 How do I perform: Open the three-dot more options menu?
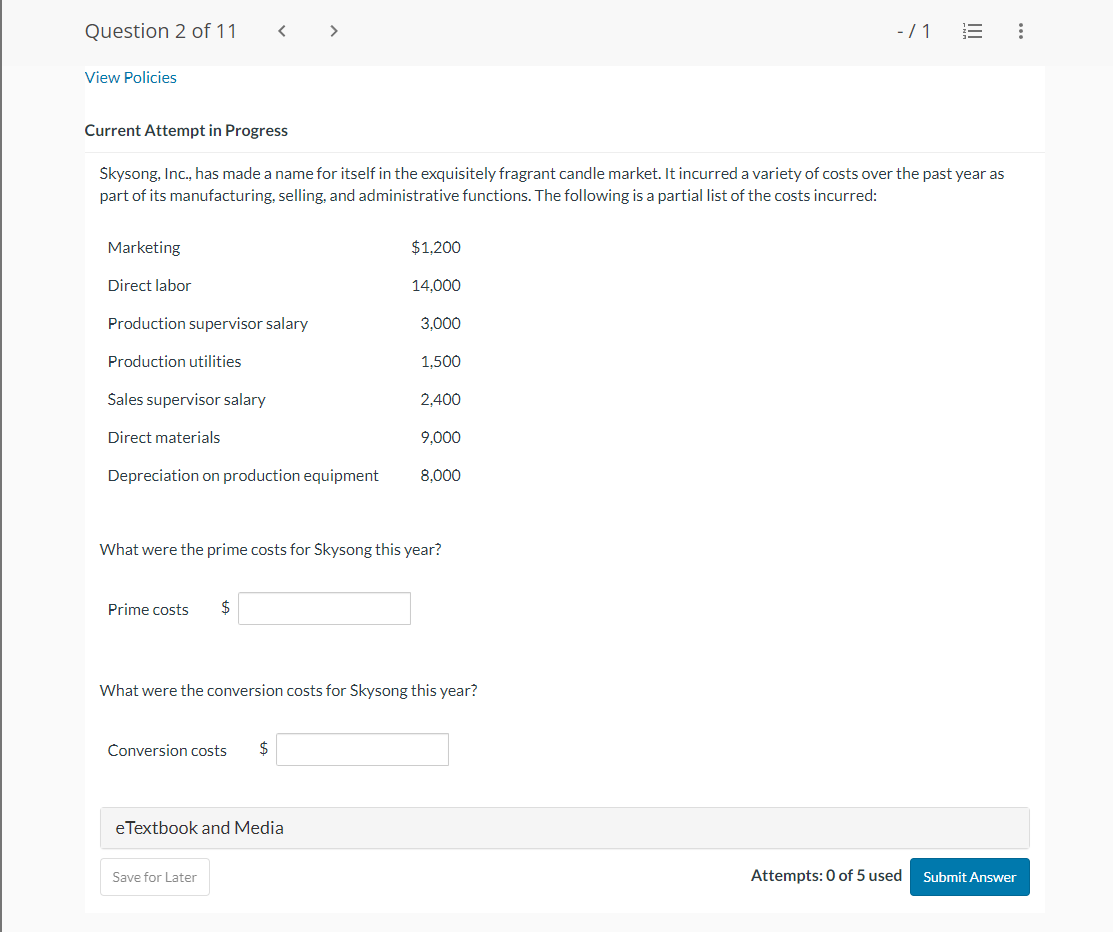(x=1020, y=31)
